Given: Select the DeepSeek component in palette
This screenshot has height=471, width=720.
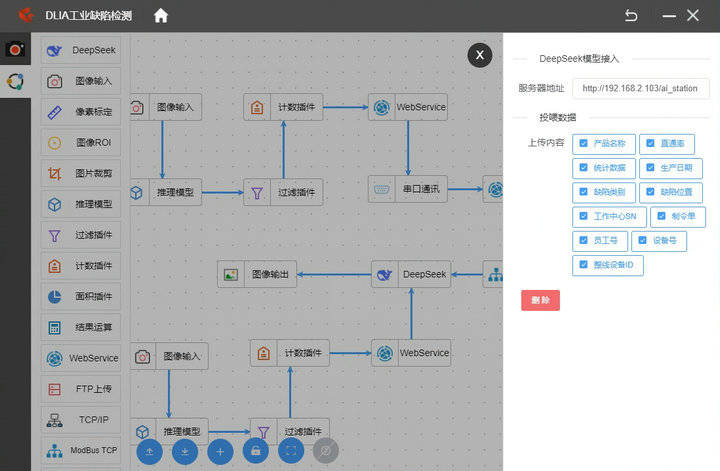Looking at the screenshot, I should (x=81, y=50).
